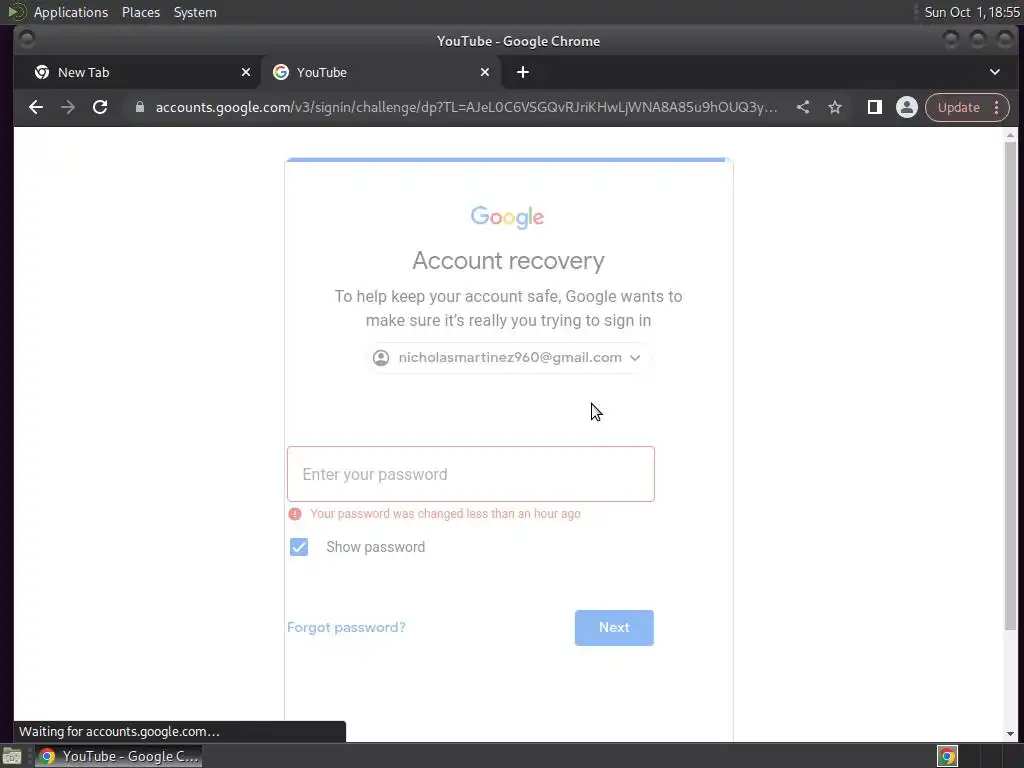
Task: Open the YouTube - Google Chrome taskbar entry
Action: click(x=118, y=756)
